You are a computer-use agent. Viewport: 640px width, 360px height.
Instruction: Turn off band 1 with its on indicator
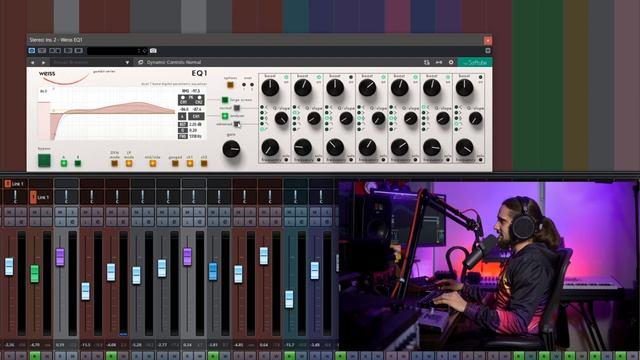coord(286,77)
